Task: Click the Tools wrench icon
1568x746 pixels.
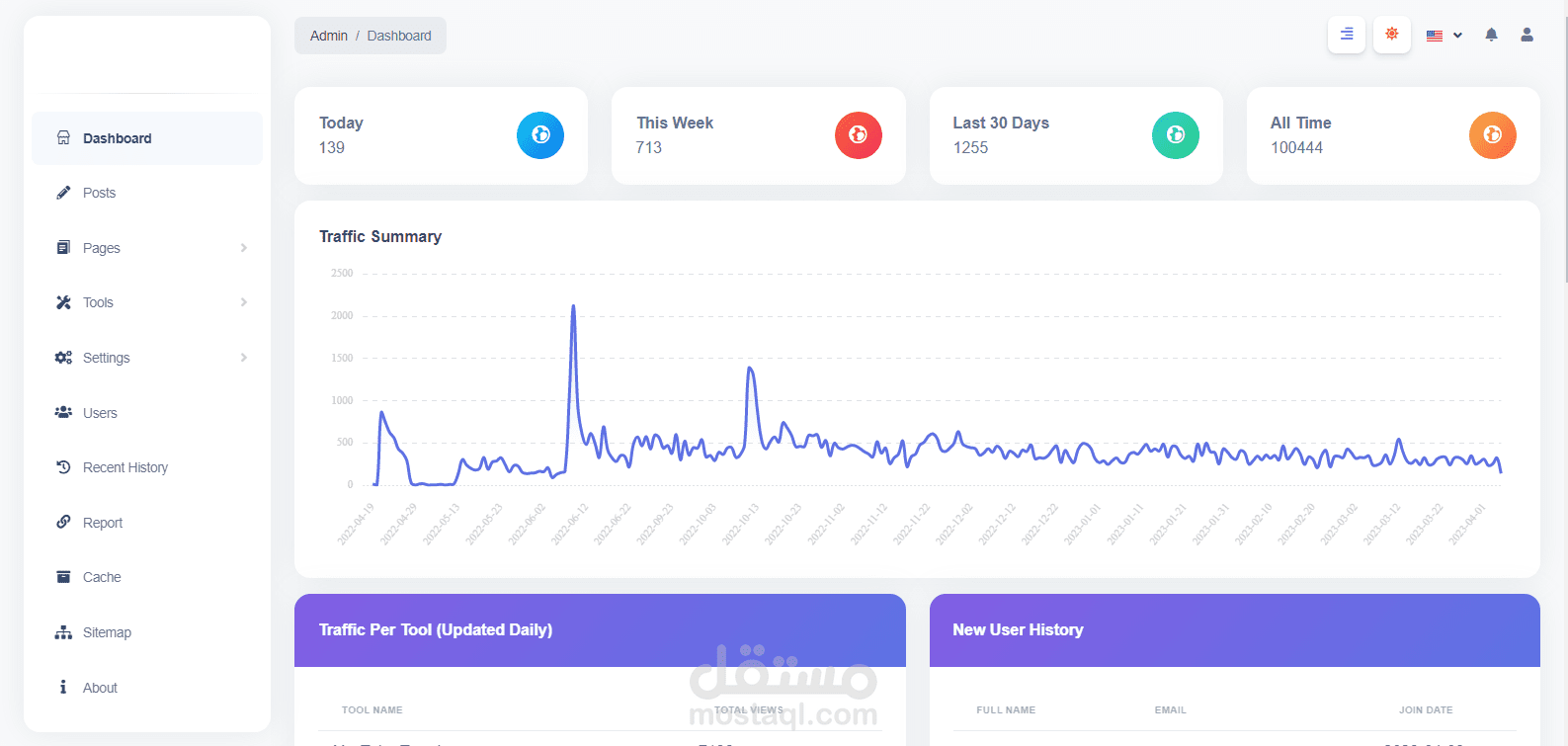Action: [63, 302]
